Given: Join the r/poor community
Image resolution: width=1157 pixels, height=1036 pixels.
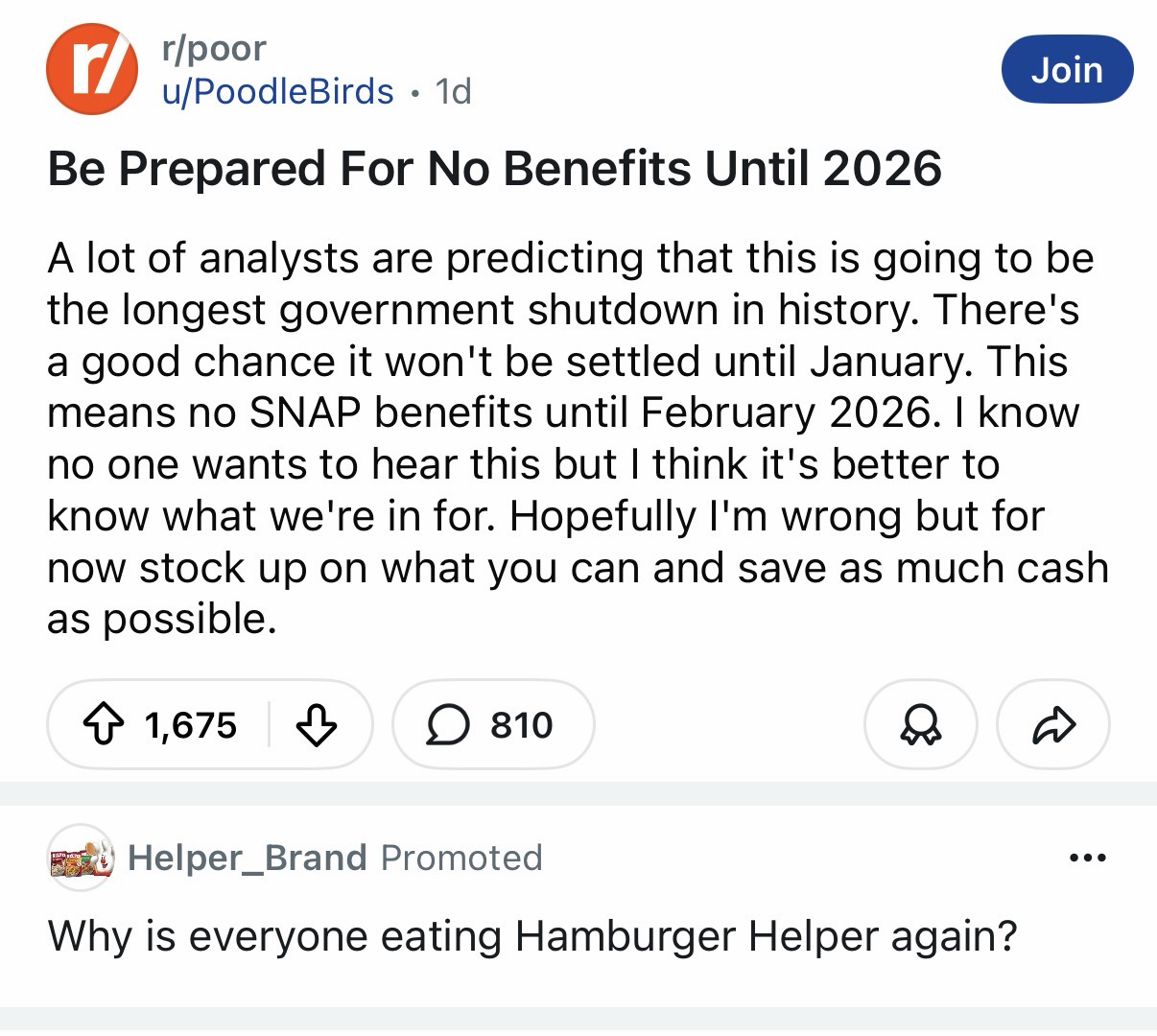Looking at the screenshot, I should click(x=1067, y=70).
